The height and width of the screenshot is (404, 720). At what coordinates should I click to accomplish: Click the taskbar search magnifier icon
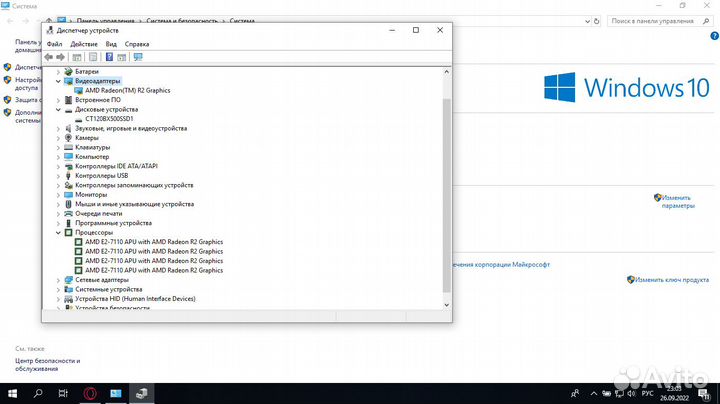[38, 393]
